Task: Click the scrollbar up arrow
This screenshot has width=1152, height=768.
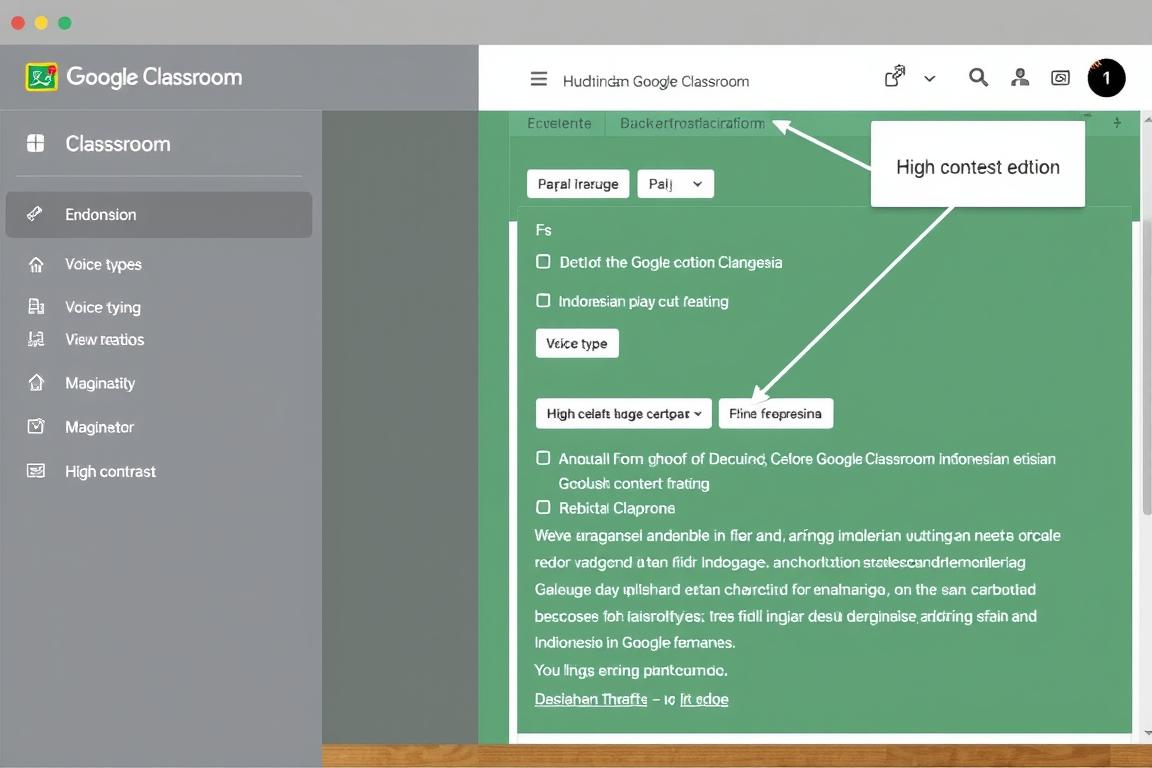Action: 1147,118
